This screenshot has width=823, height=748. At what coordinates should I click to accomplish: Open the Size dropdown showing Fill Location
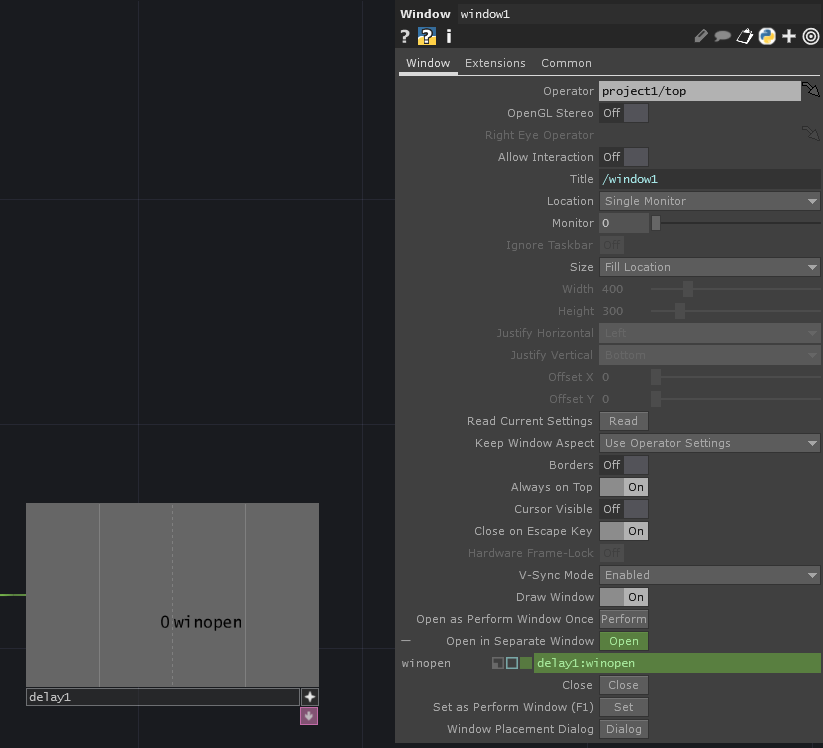tap(709, 267)
